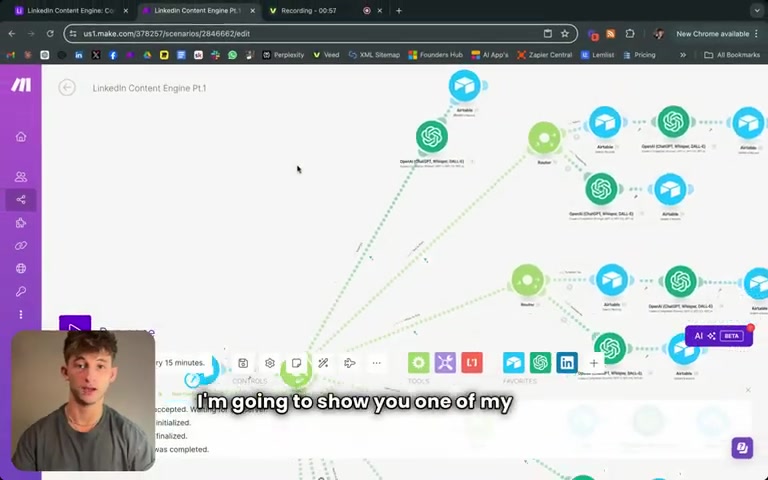Open the Scenarios share icon in sidebar
Viewport: 768px width, 480px height.
(x=21, y=199)
